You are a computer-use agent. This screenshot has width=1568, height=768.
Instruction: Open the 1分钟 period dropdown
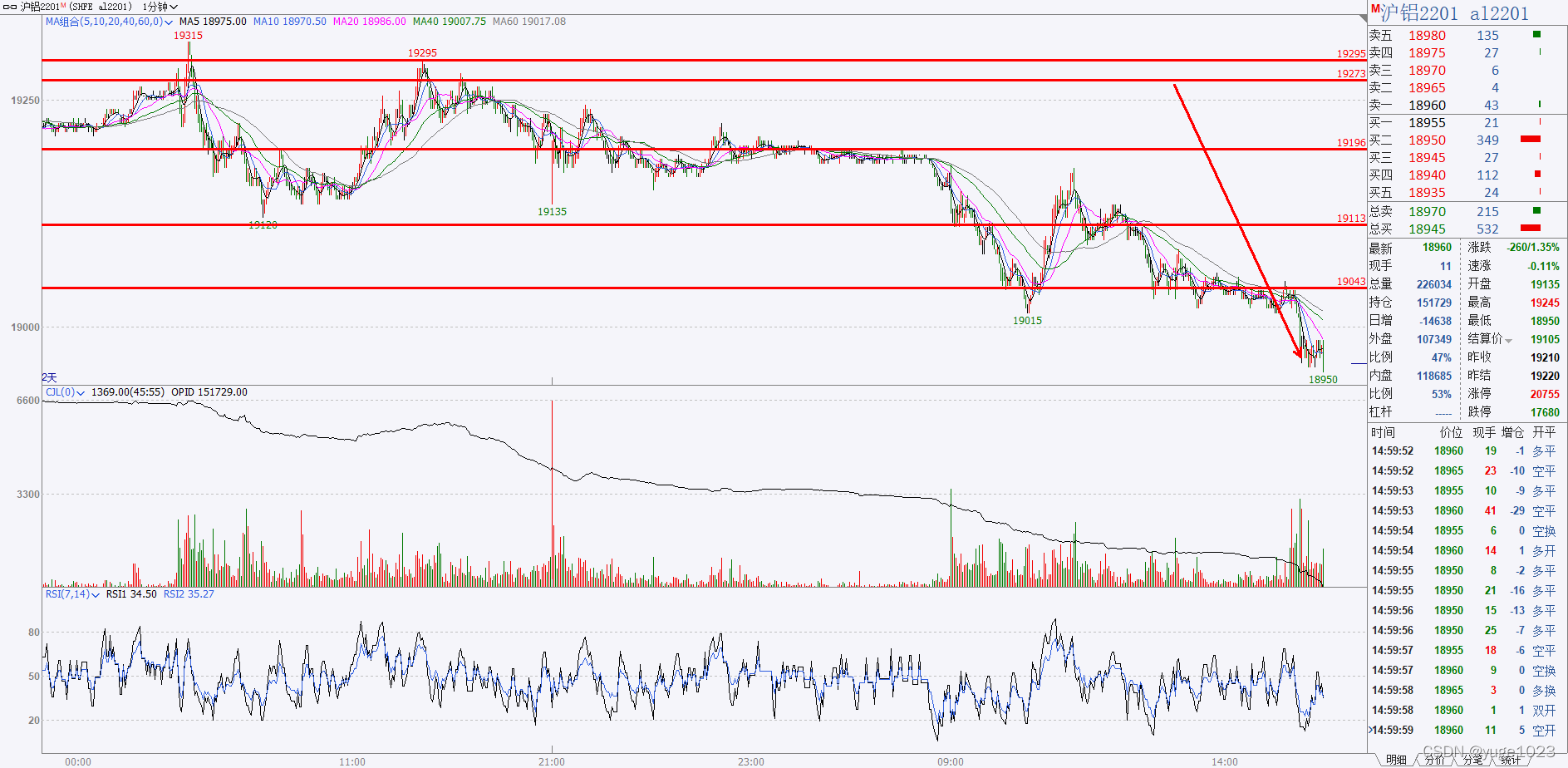click(x=160, y=7)
